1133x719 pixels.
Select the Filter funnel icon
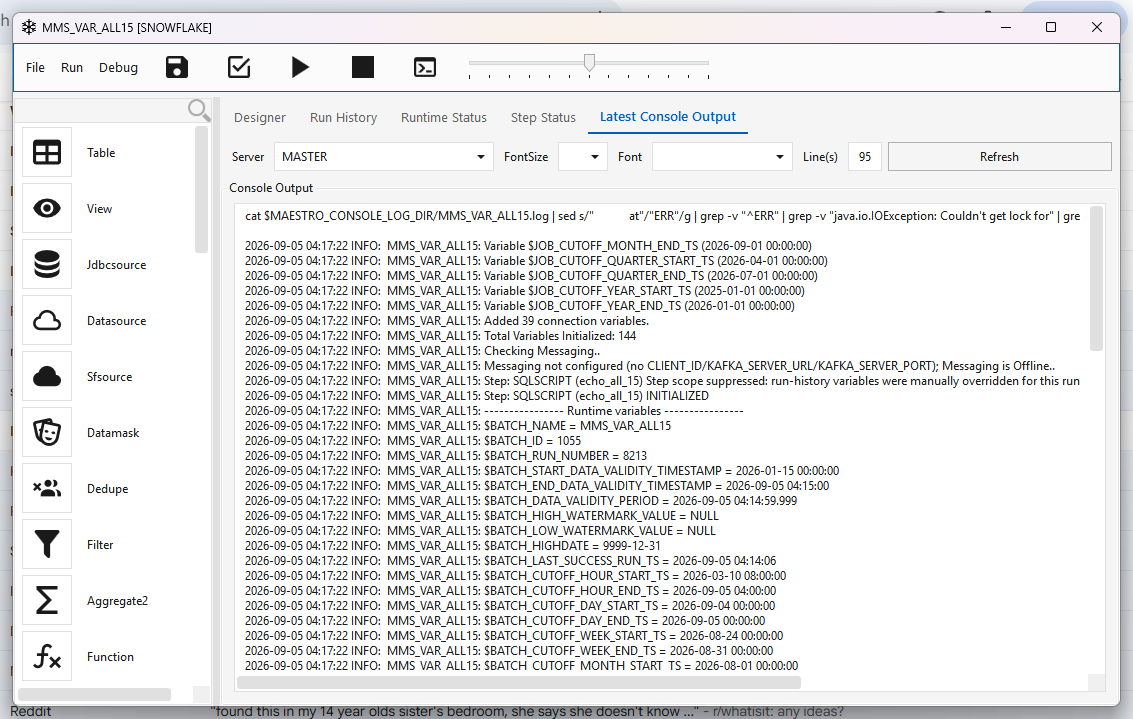[x=47, y=544]
